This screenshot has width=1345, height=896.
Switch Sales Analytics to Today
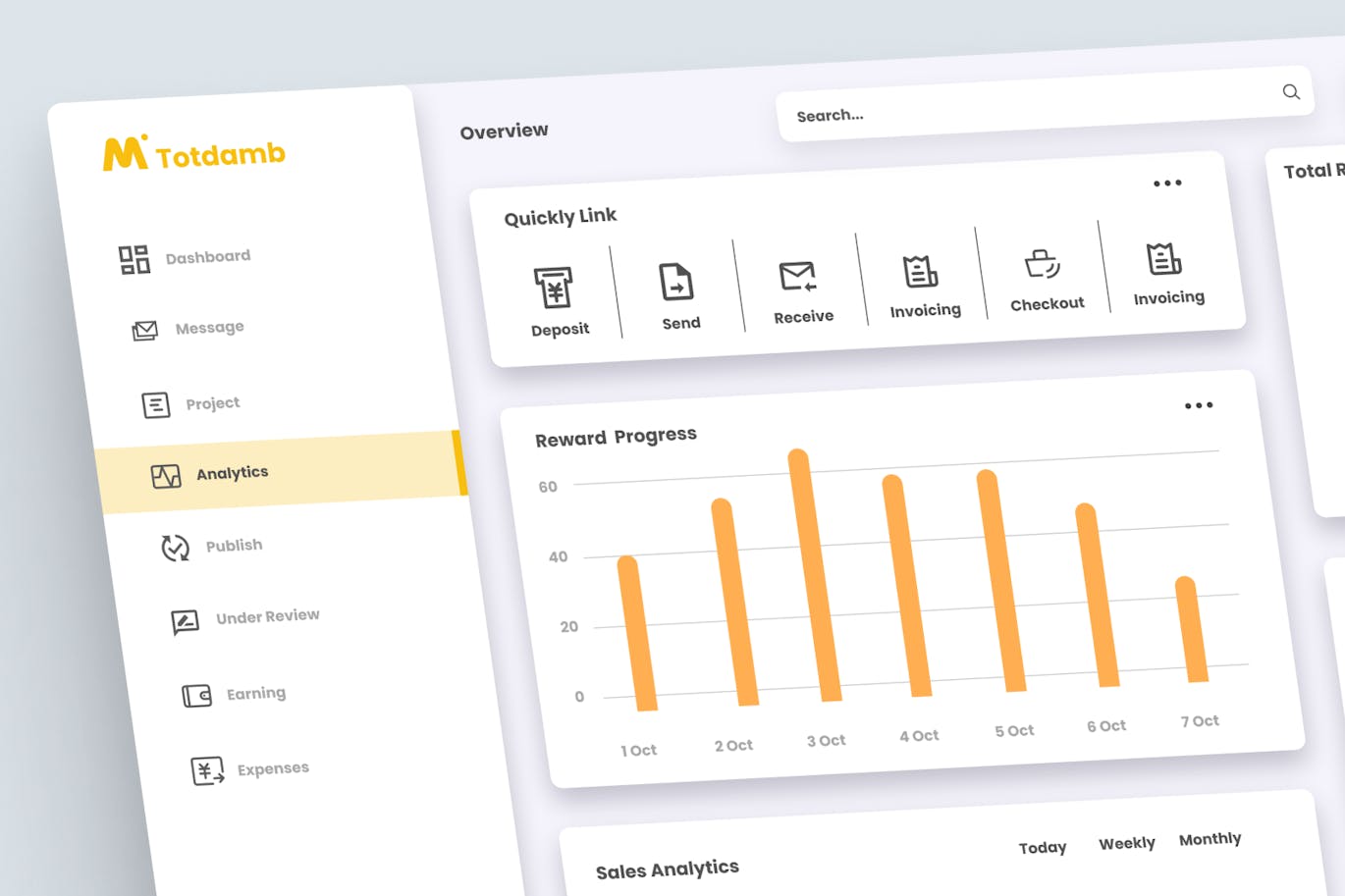(1042, 847)
